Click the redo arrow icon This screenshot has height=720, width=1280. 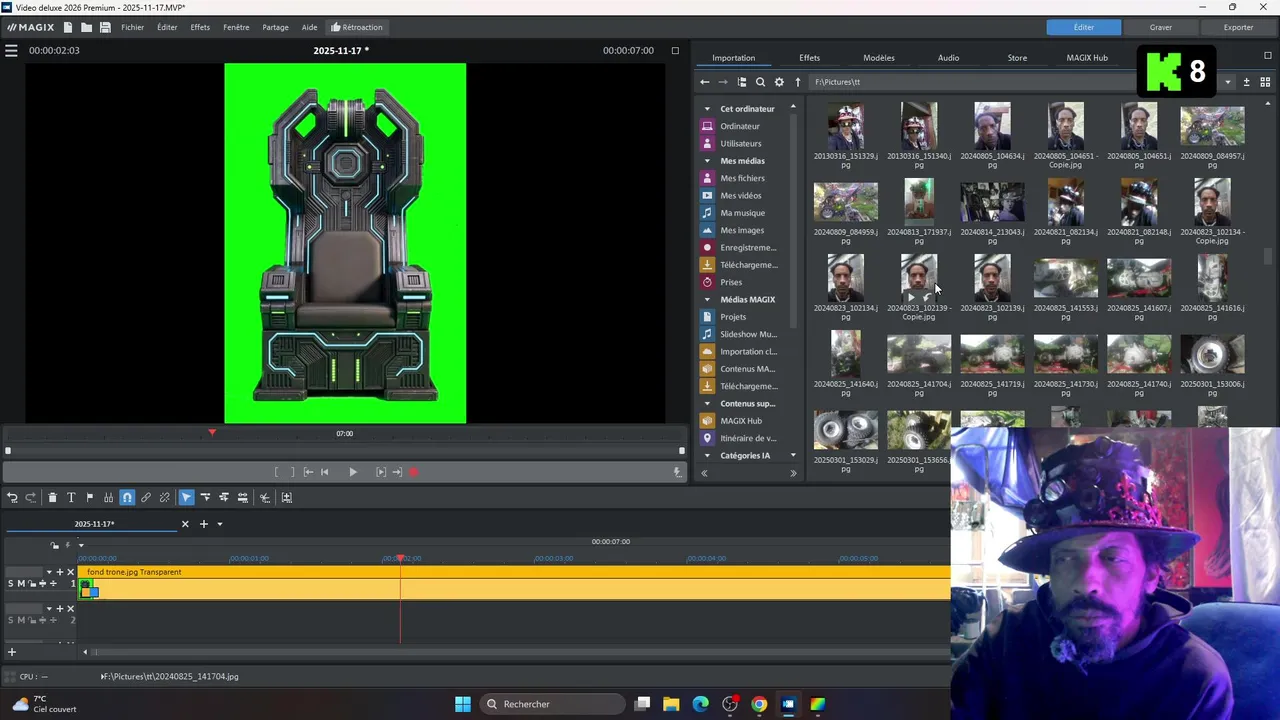pyautogui.click(x=30, y=497)
